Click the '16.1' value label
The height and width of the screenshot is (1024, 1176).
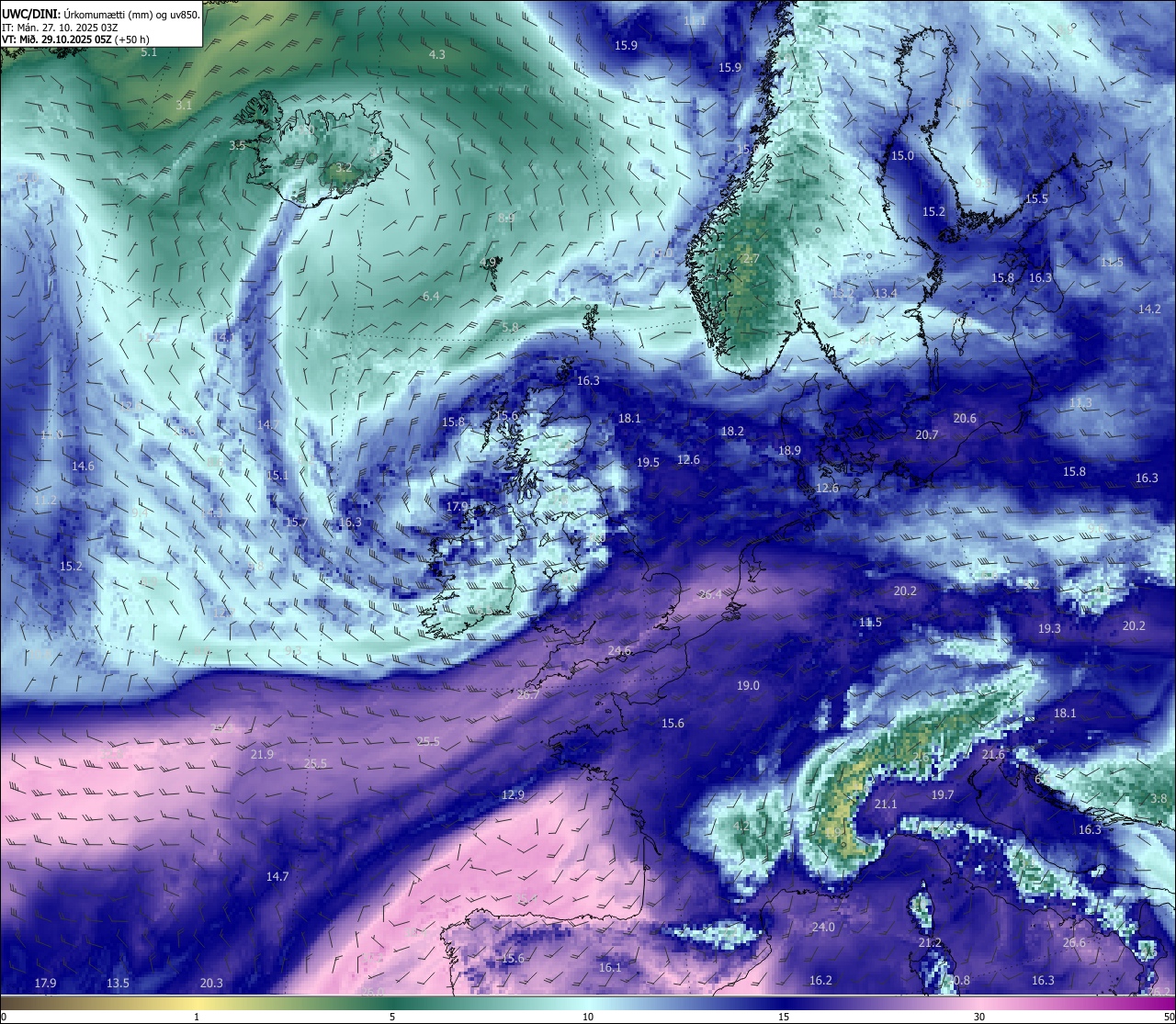click(611, 968)
